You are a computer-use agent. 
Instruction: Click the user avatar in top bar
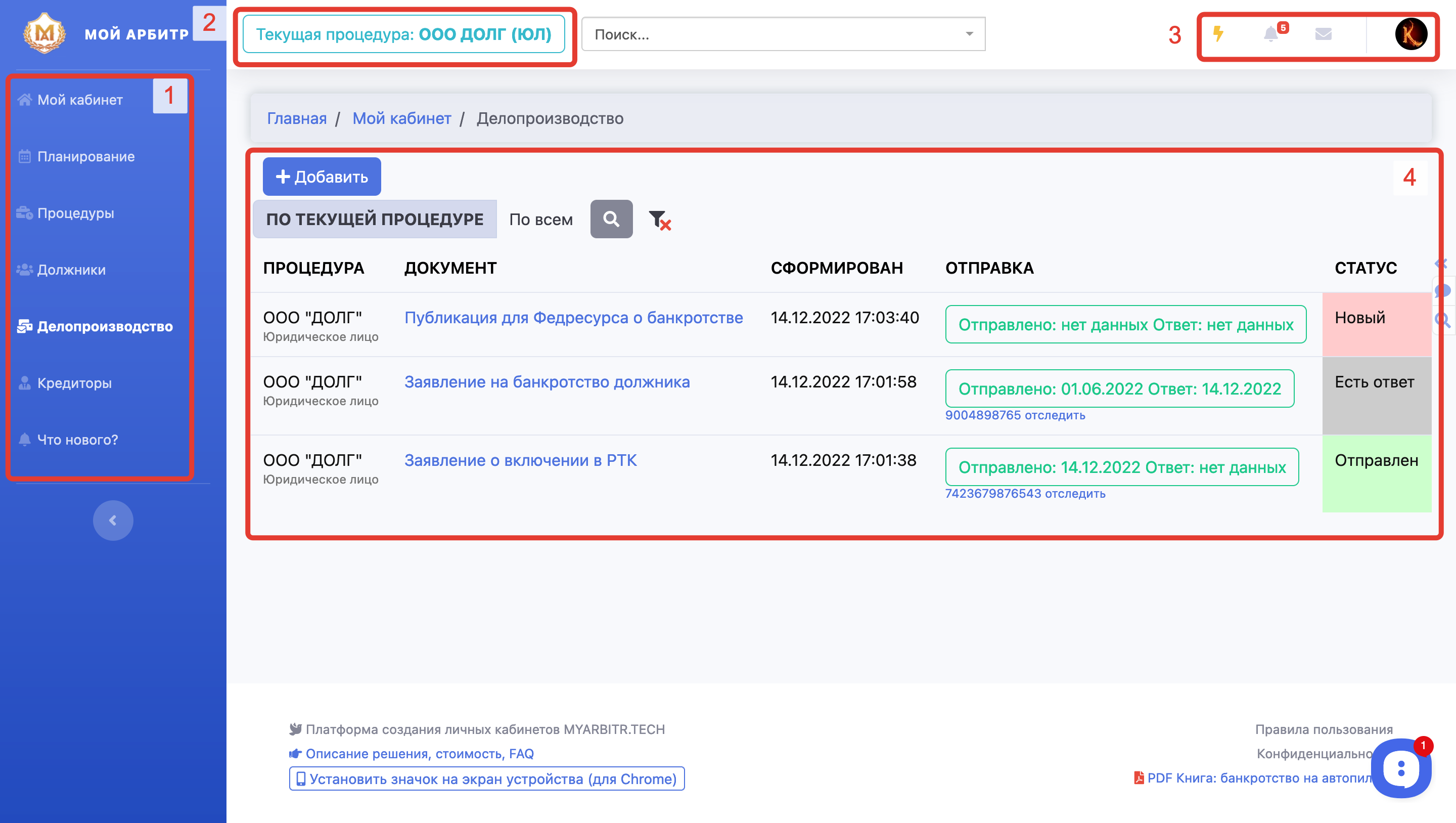[1411, 34]
